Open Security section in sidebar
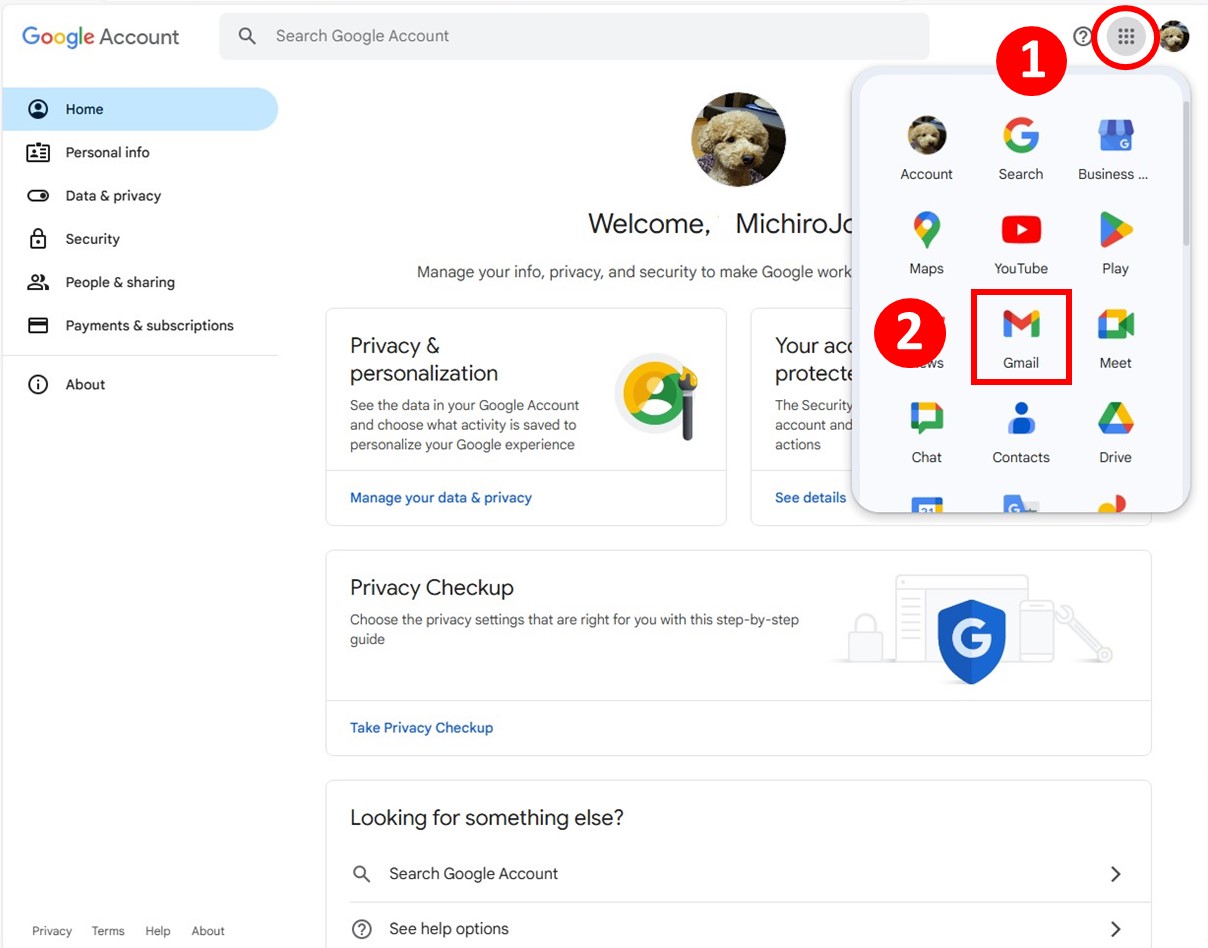Image resolution: width=1208 pixels, height=948 pixels. (140, 239)
